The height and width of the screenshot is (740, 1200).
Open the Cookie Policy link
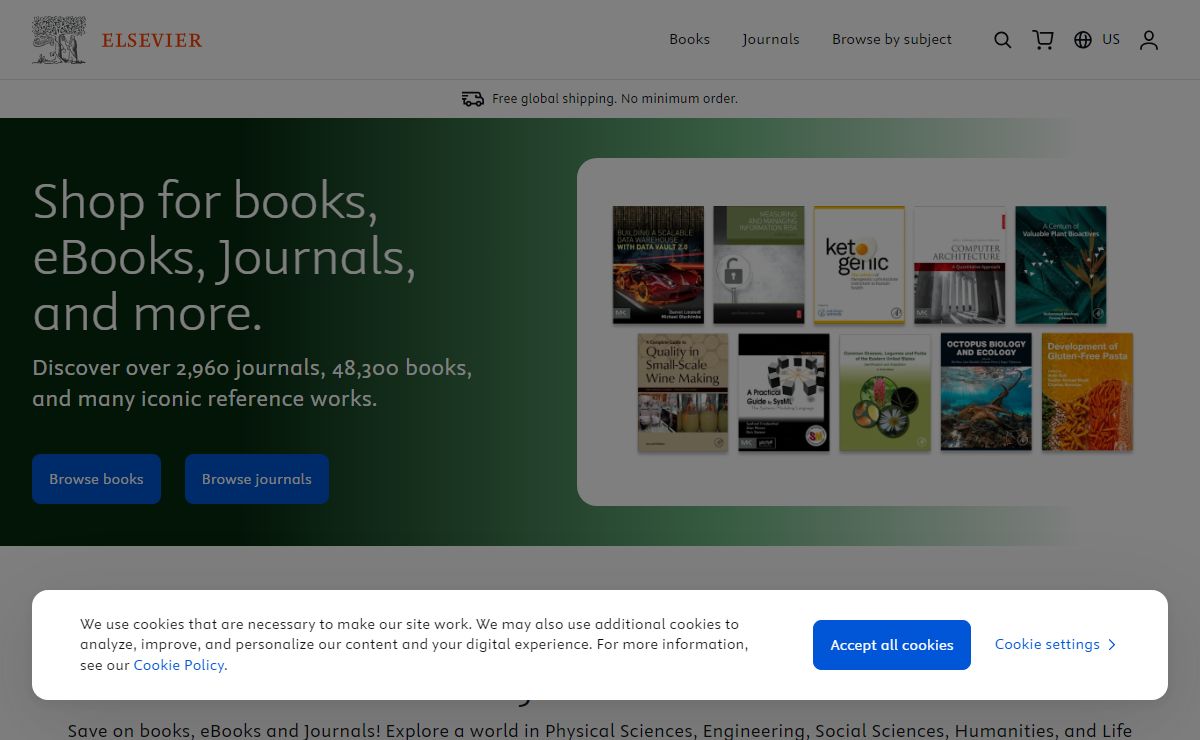pos(179,665)
